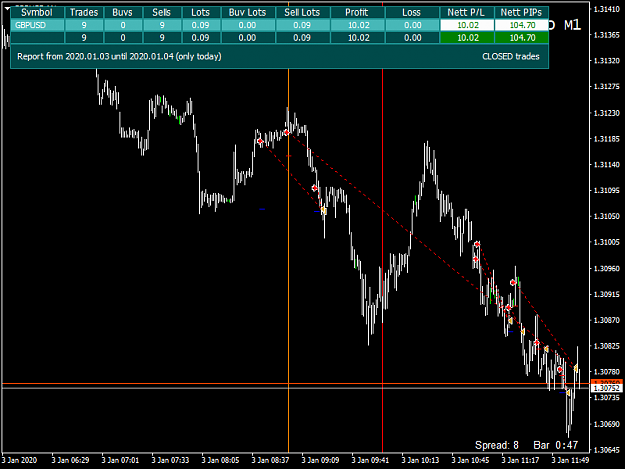The width and height of the screenshot is (625, 469).
Task: Click the Nett P/L column header
Action: click(467, 13)
